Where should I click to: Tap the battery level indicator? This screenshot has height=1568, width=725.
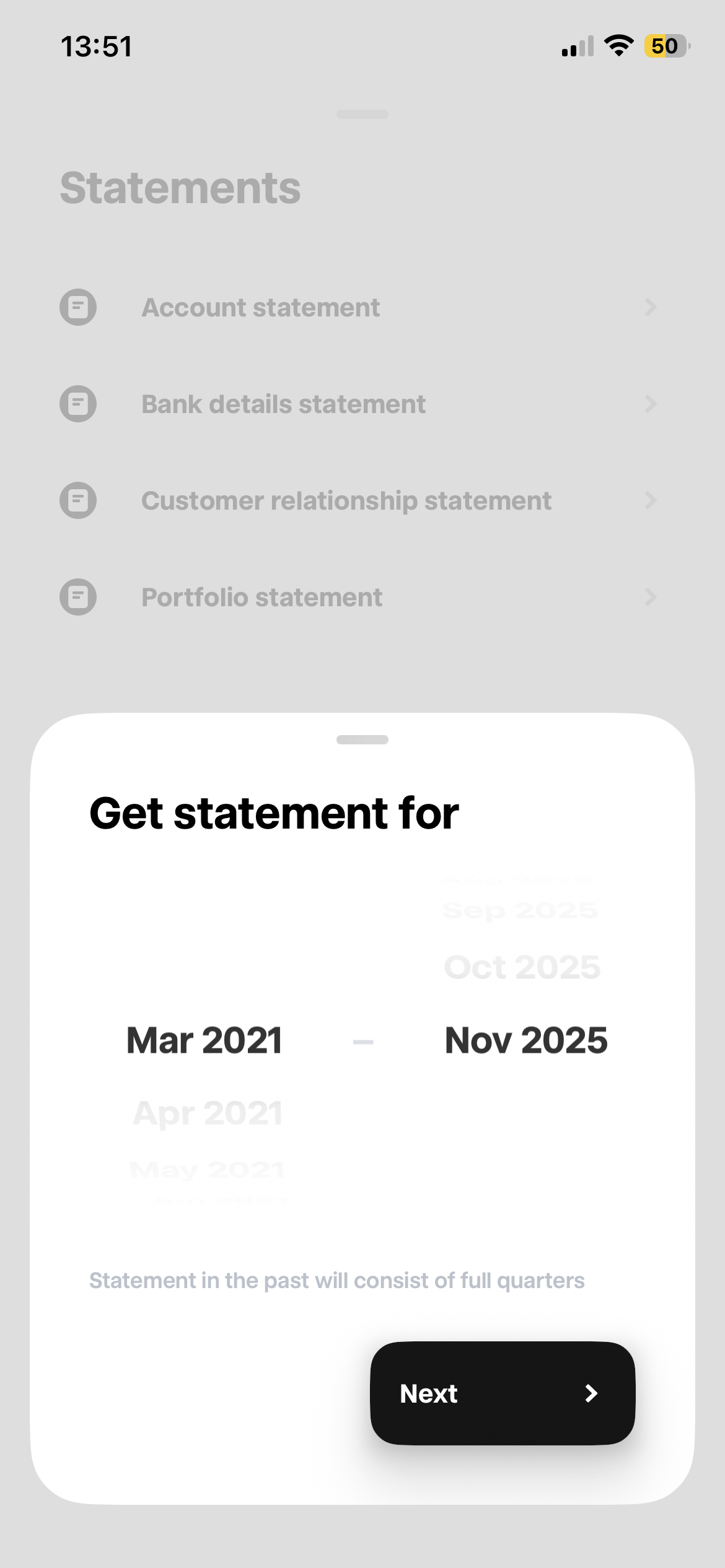click(667, 46)
